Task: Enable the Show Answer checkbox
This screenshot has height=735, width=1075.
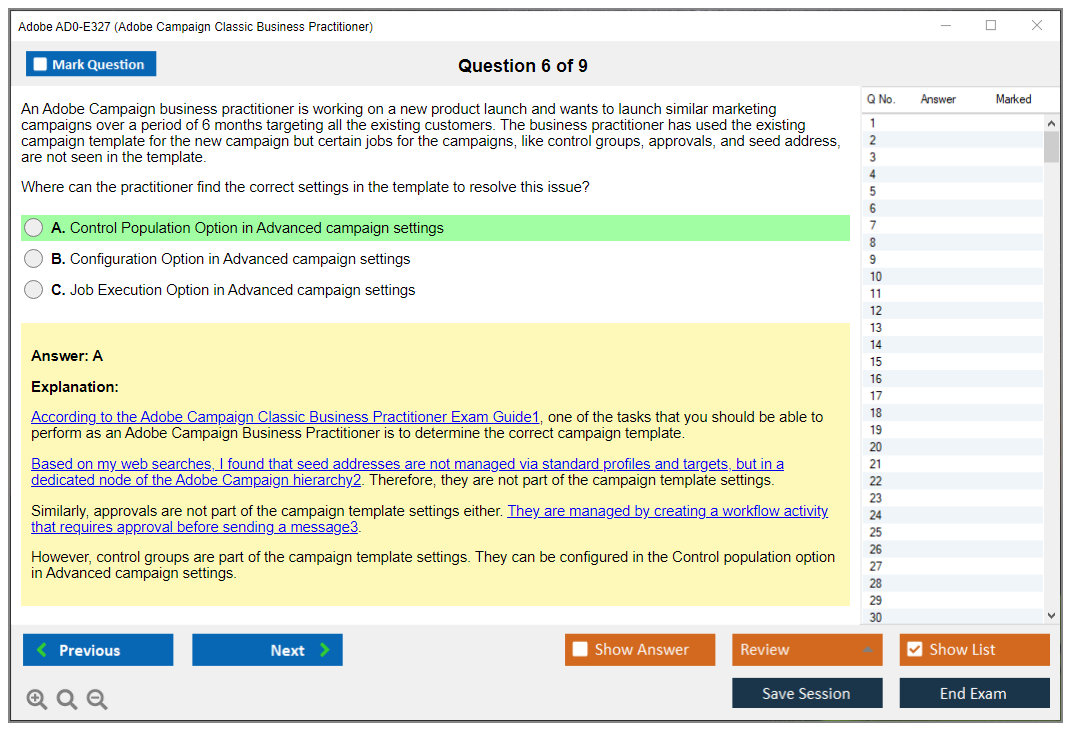Action: (x=580, y=650)
